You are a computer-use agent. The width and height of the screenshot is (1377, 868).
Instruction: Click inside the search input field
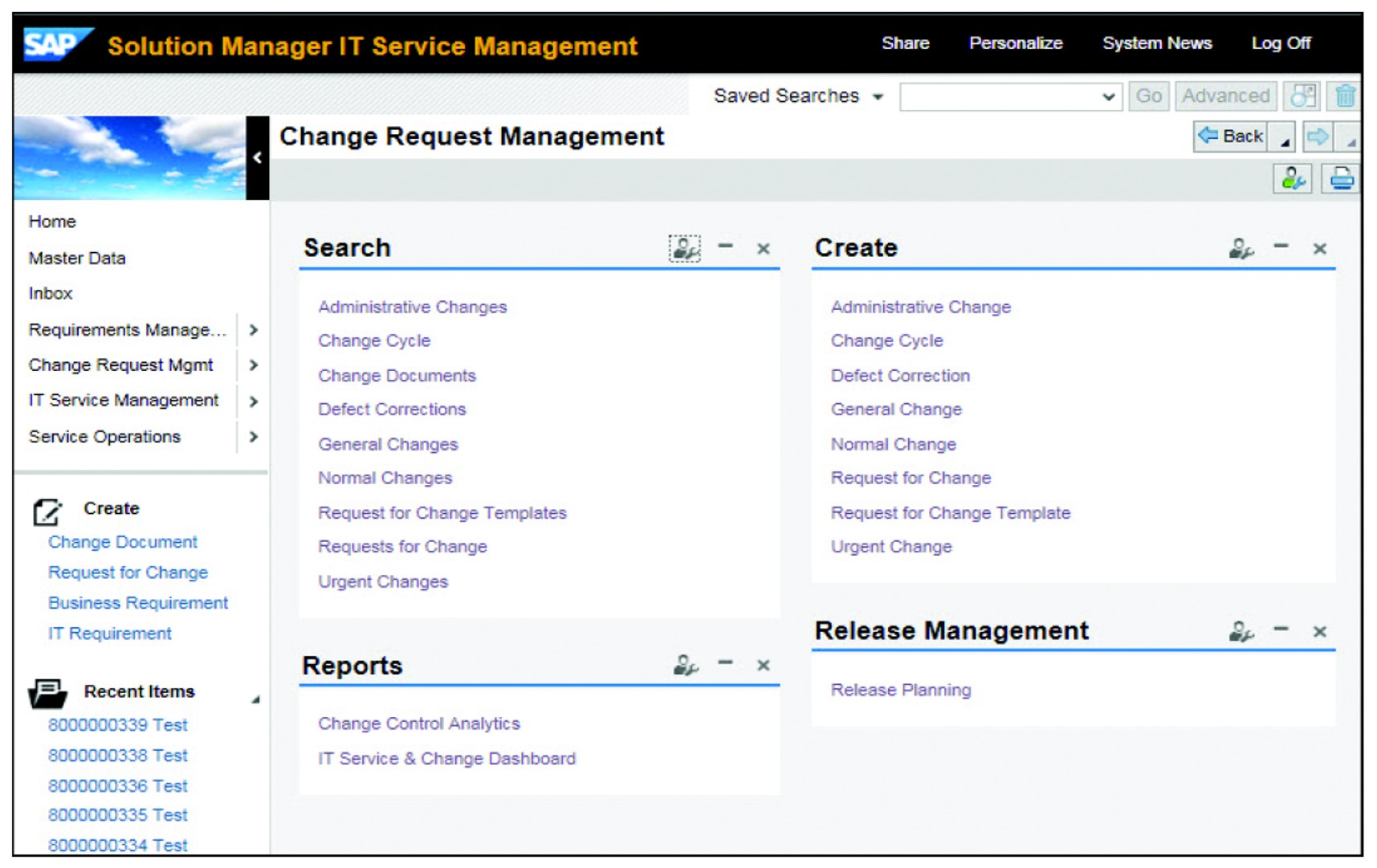1004,96
